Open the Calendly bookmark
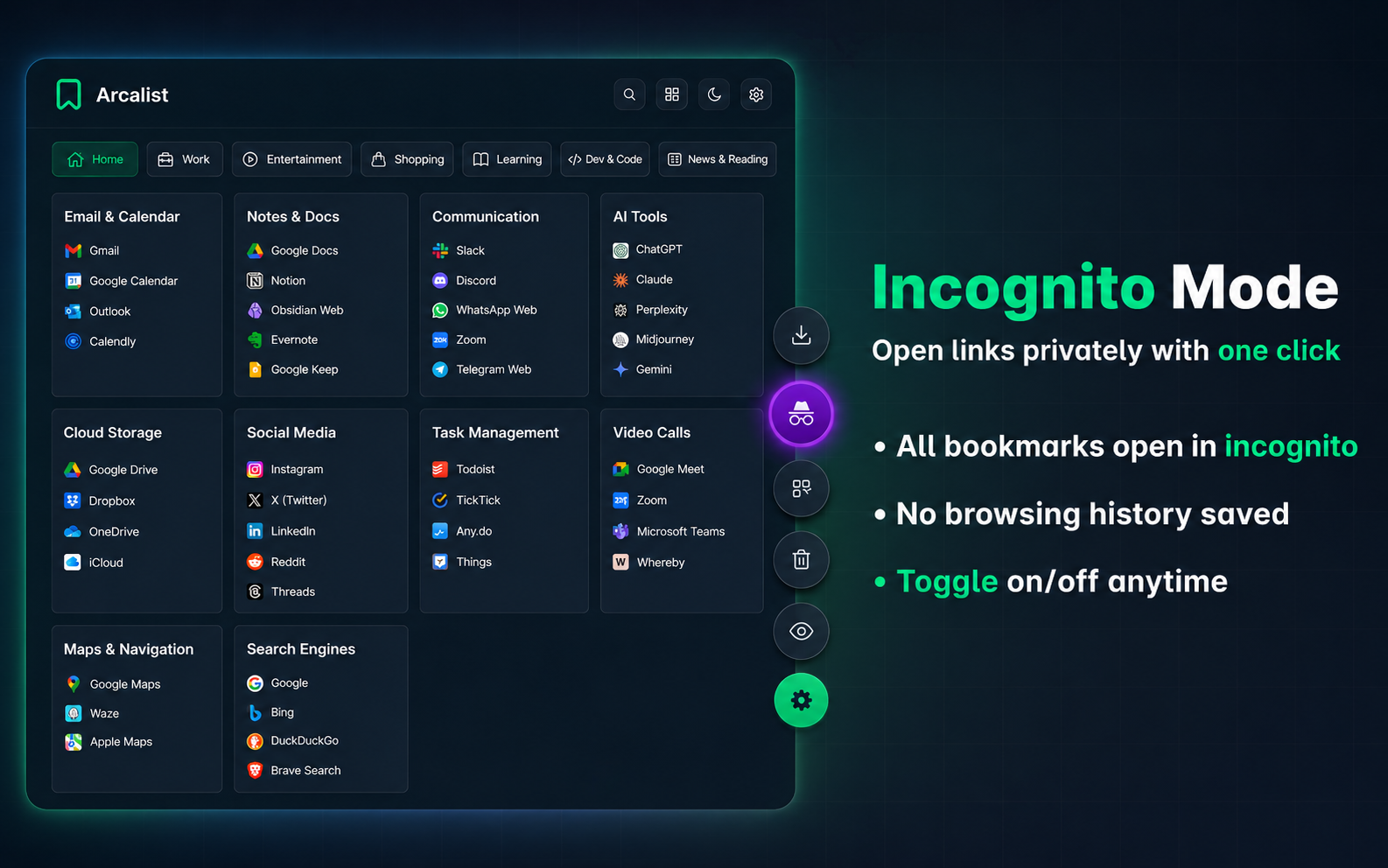The image size is (1388, 868). coord(101,341)
